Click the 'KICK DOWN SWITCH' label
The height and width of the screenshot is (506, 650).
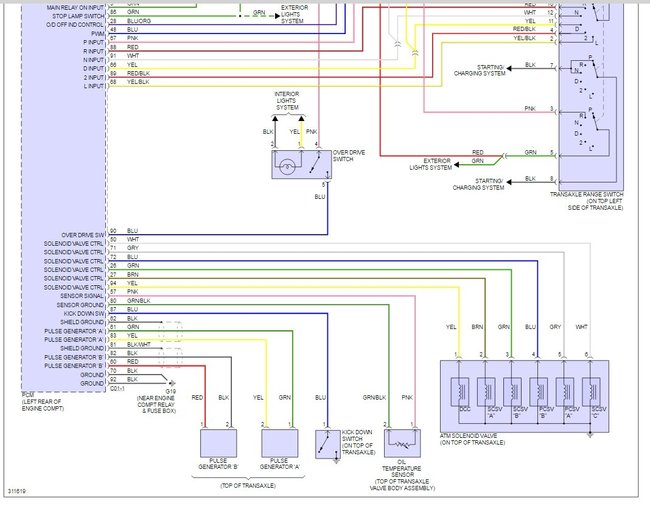pyautogui.click(x=357, y=436)
